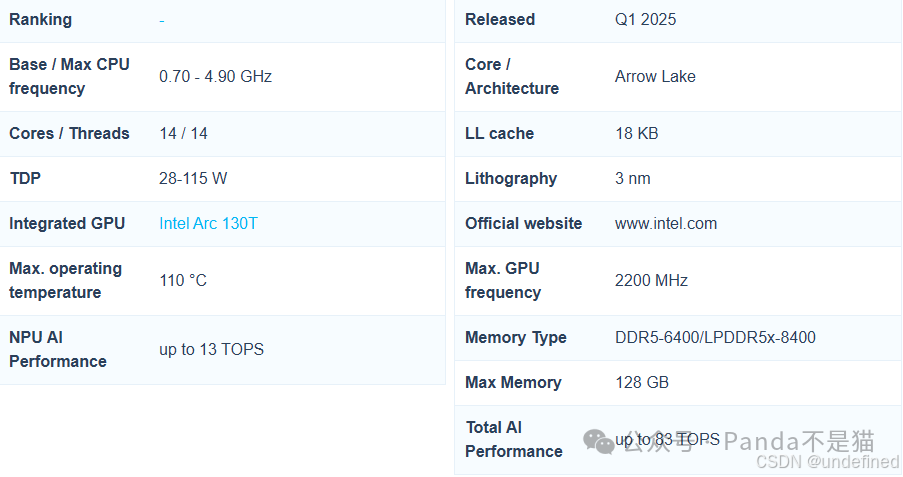
Task: Click the 'Memory Type' label
Action: tap(516, 338)
